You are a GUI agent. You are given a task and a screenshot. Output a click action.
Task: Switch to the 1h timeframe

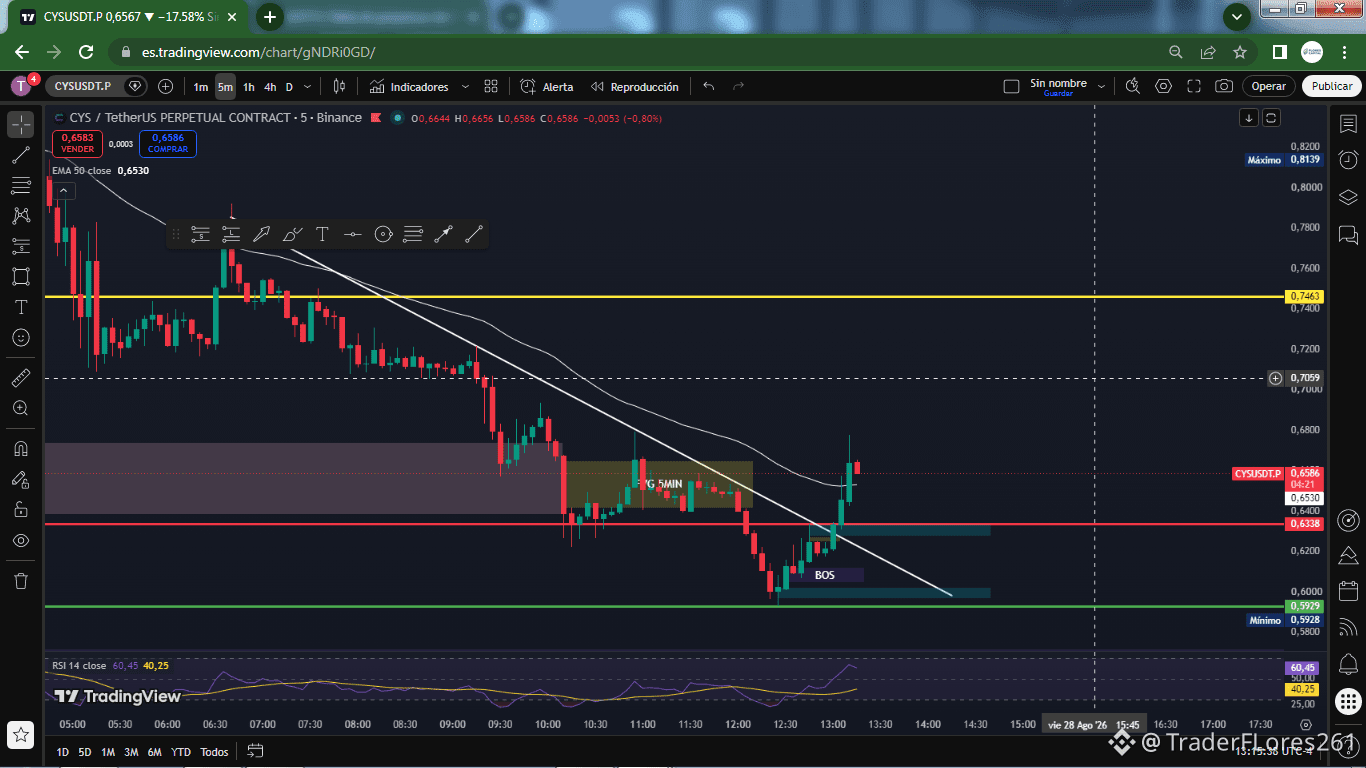pyautogui.click(x=249, y=87)
